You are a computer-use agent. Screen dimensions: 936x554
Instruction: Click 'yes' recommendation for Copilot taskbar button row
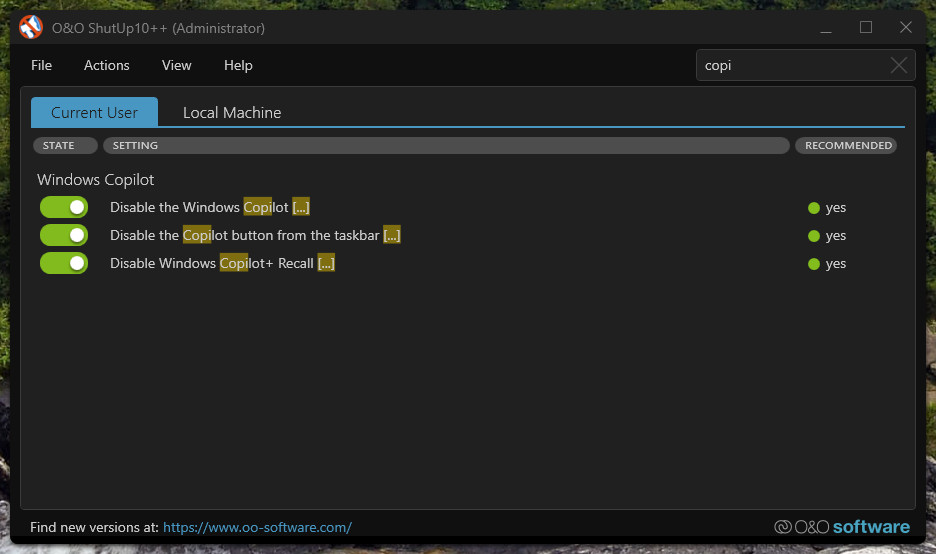(x=836, y=236)
